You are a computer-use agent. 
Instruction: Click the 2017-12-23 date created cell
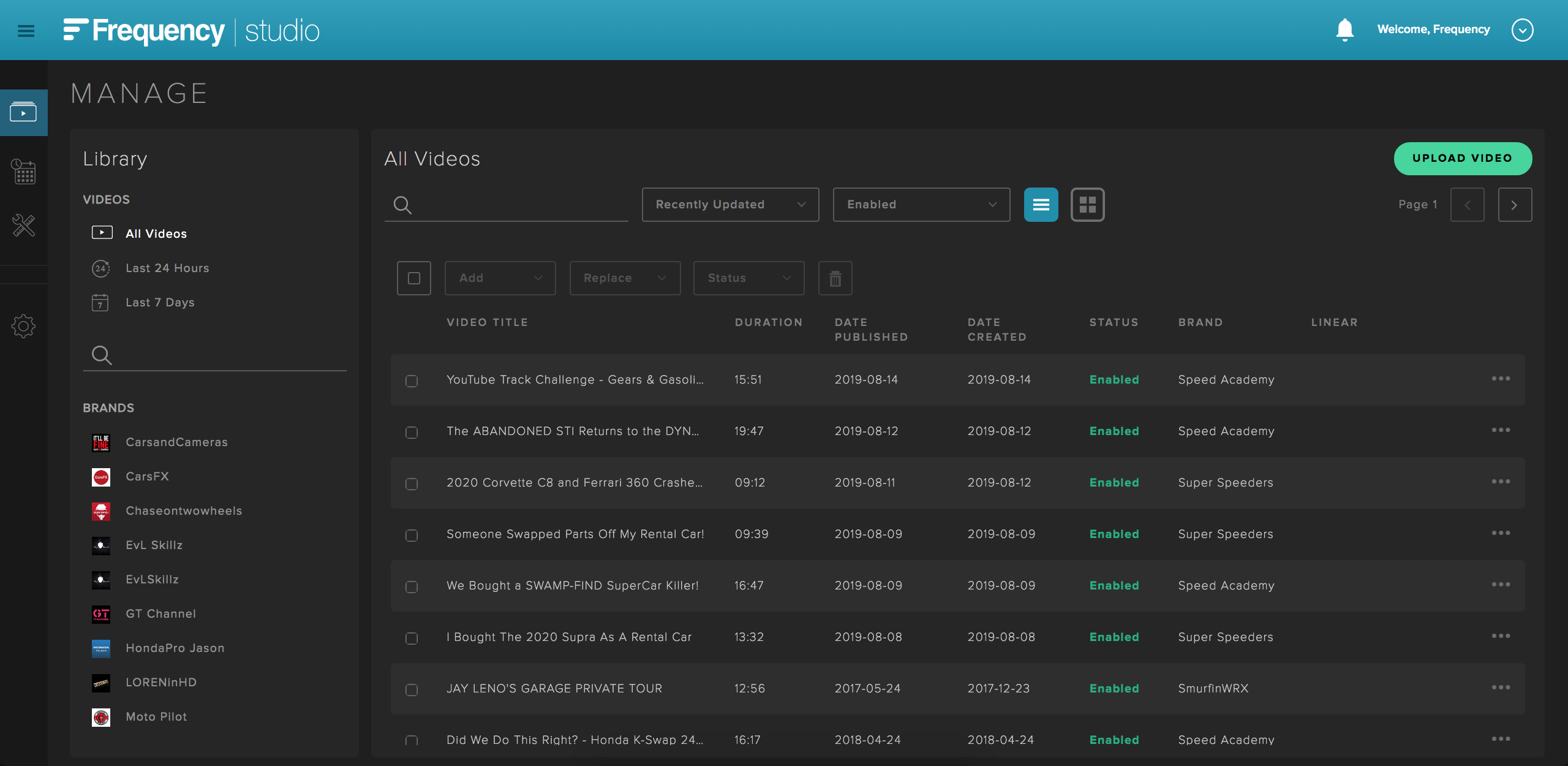[x=998, y=688]
